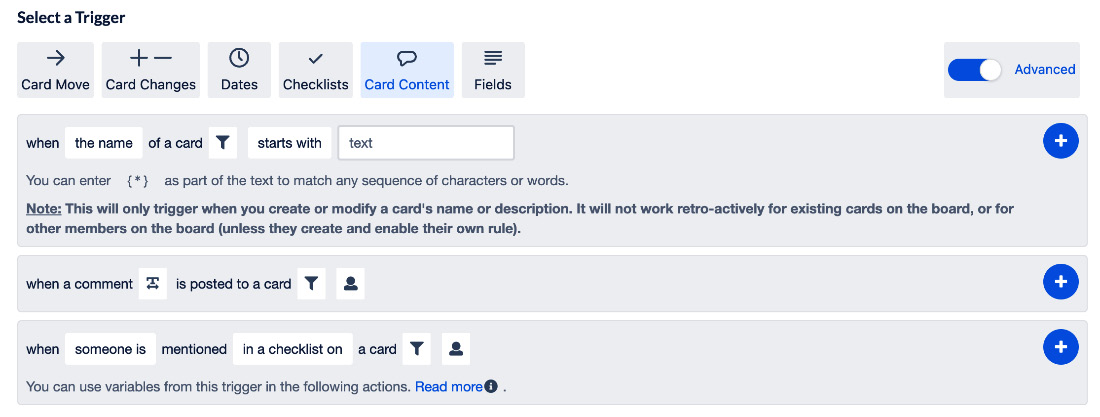Change 'the name' selector option
The height and width of the screenshot is (417, 1100).
(x=104, y=143)
